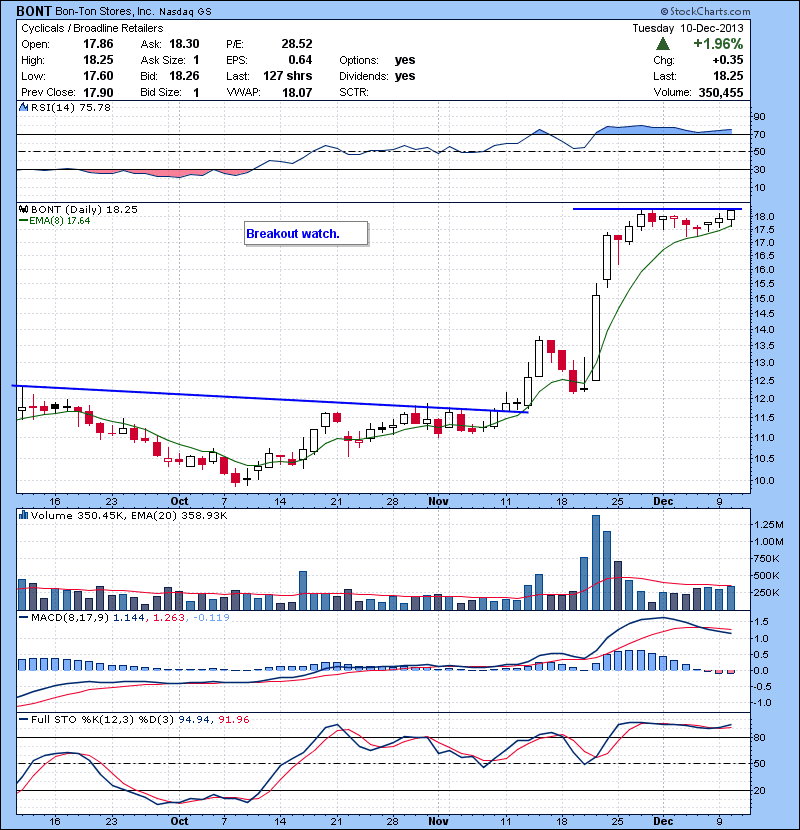Click the MACD signal value '1.263'
Viewport: 800px width, 830px height.
(169, 618)
